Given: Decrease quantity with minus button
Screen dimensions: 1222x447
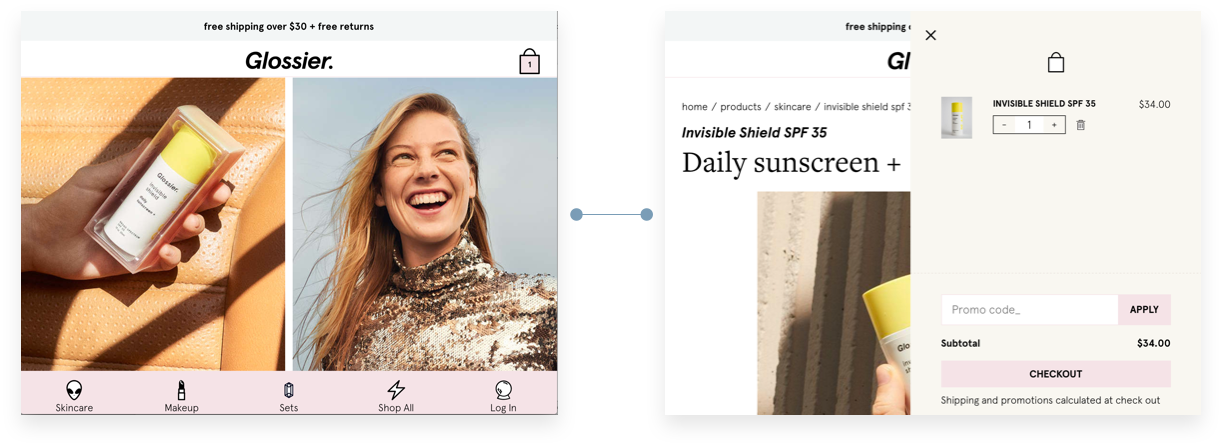Looking at the screenshot, I should pyautogui.click(x=1005, y=125).
